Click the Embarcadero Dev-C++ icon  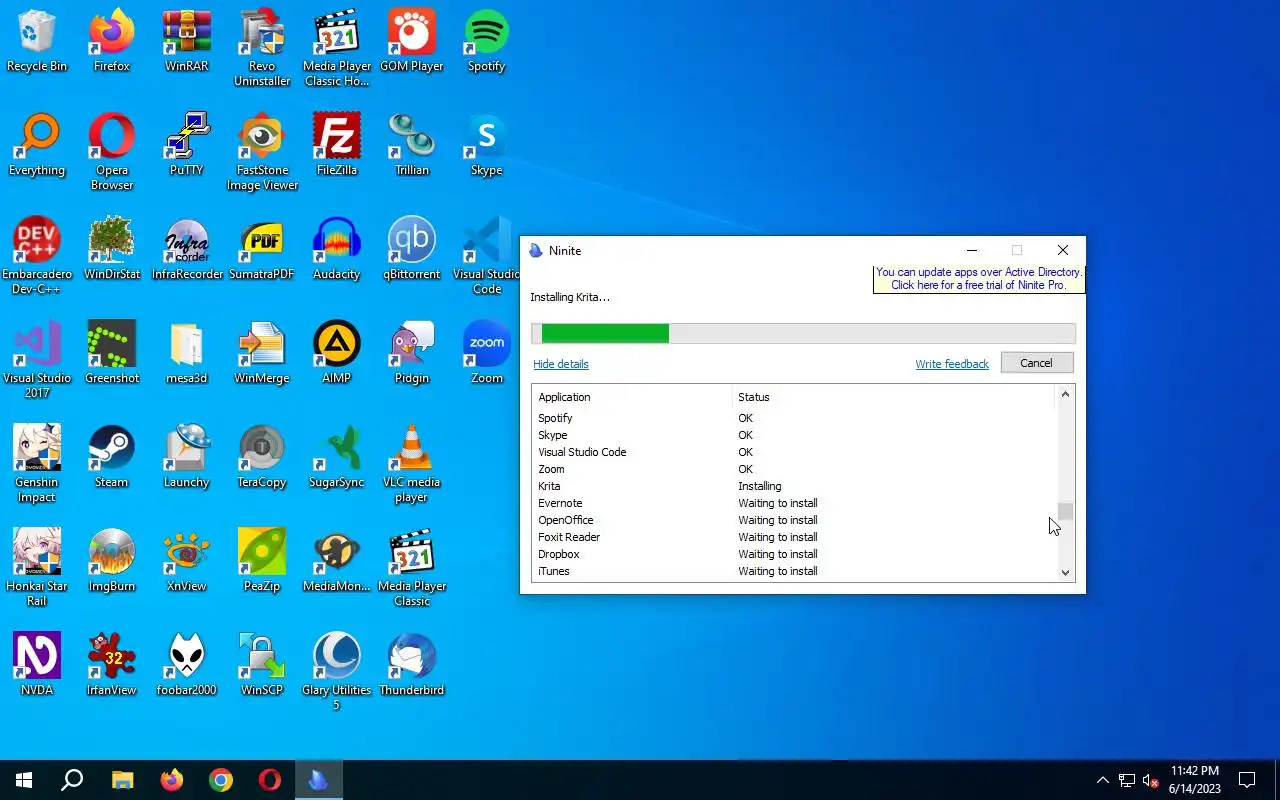tap(37, 256)
